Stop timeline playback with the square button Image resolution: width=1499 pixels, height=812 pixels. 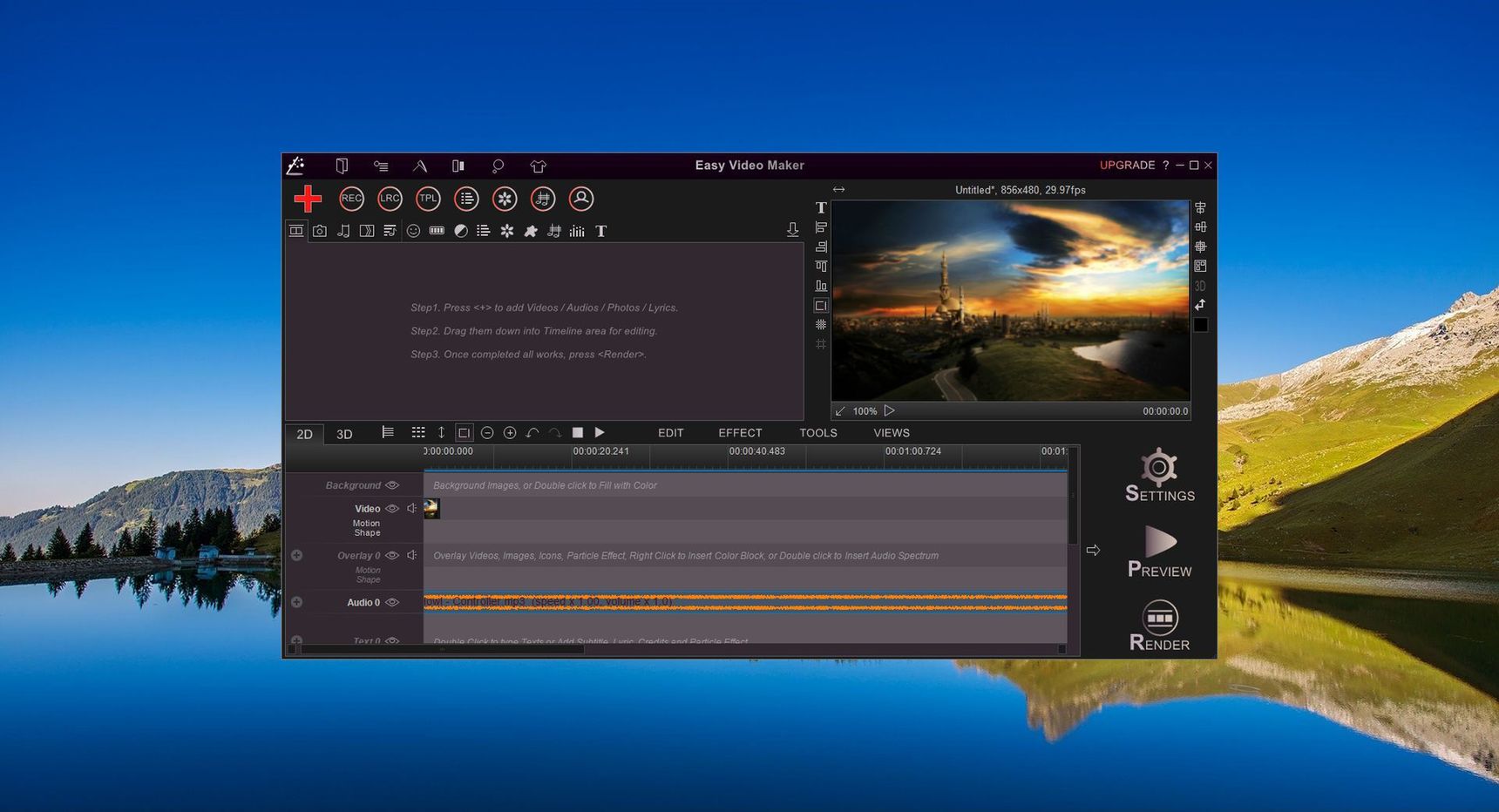(x=577, y=433)
